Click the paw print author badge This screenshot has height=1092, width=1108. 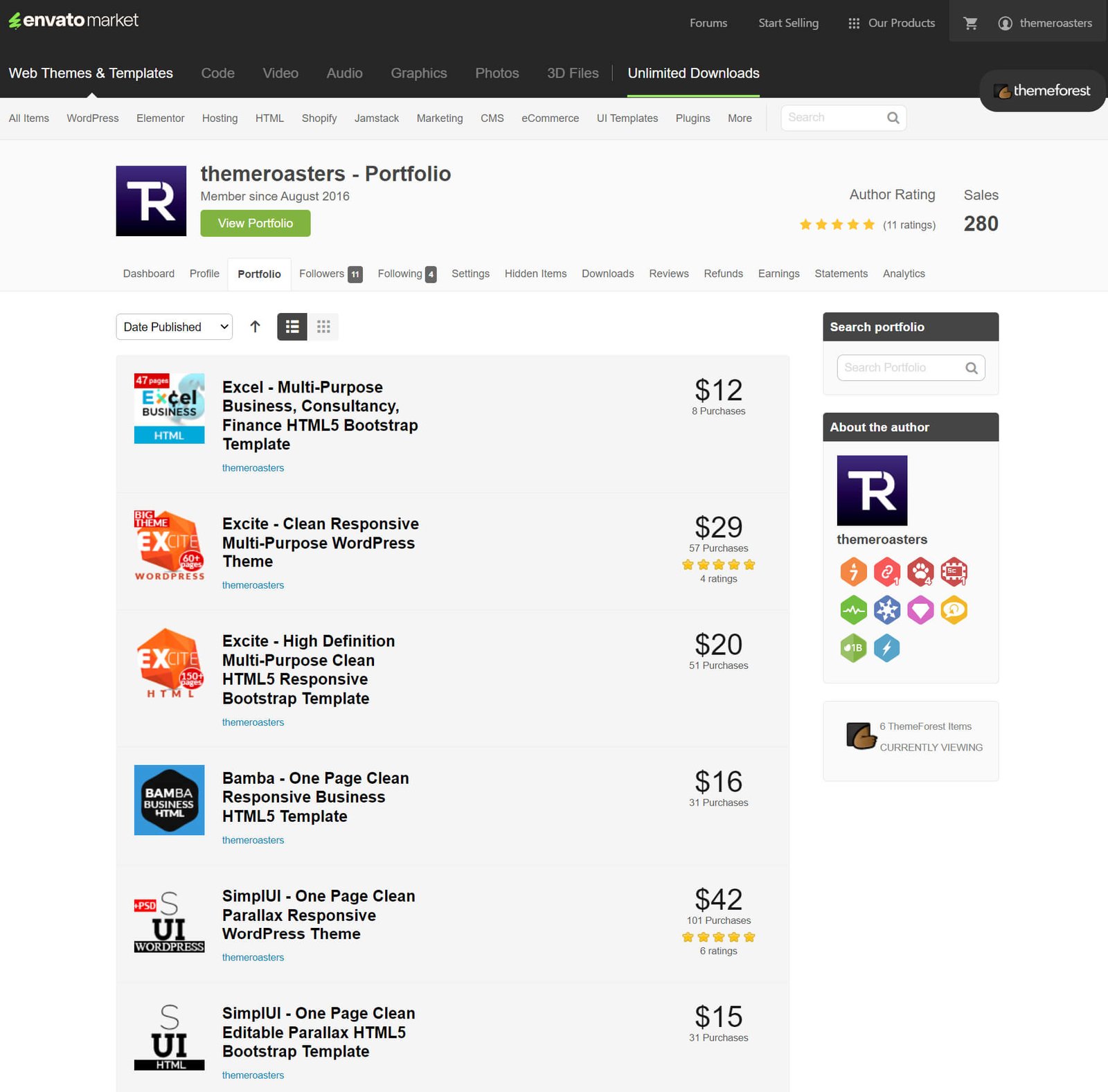pyautogui.click(x=920, y=572)
